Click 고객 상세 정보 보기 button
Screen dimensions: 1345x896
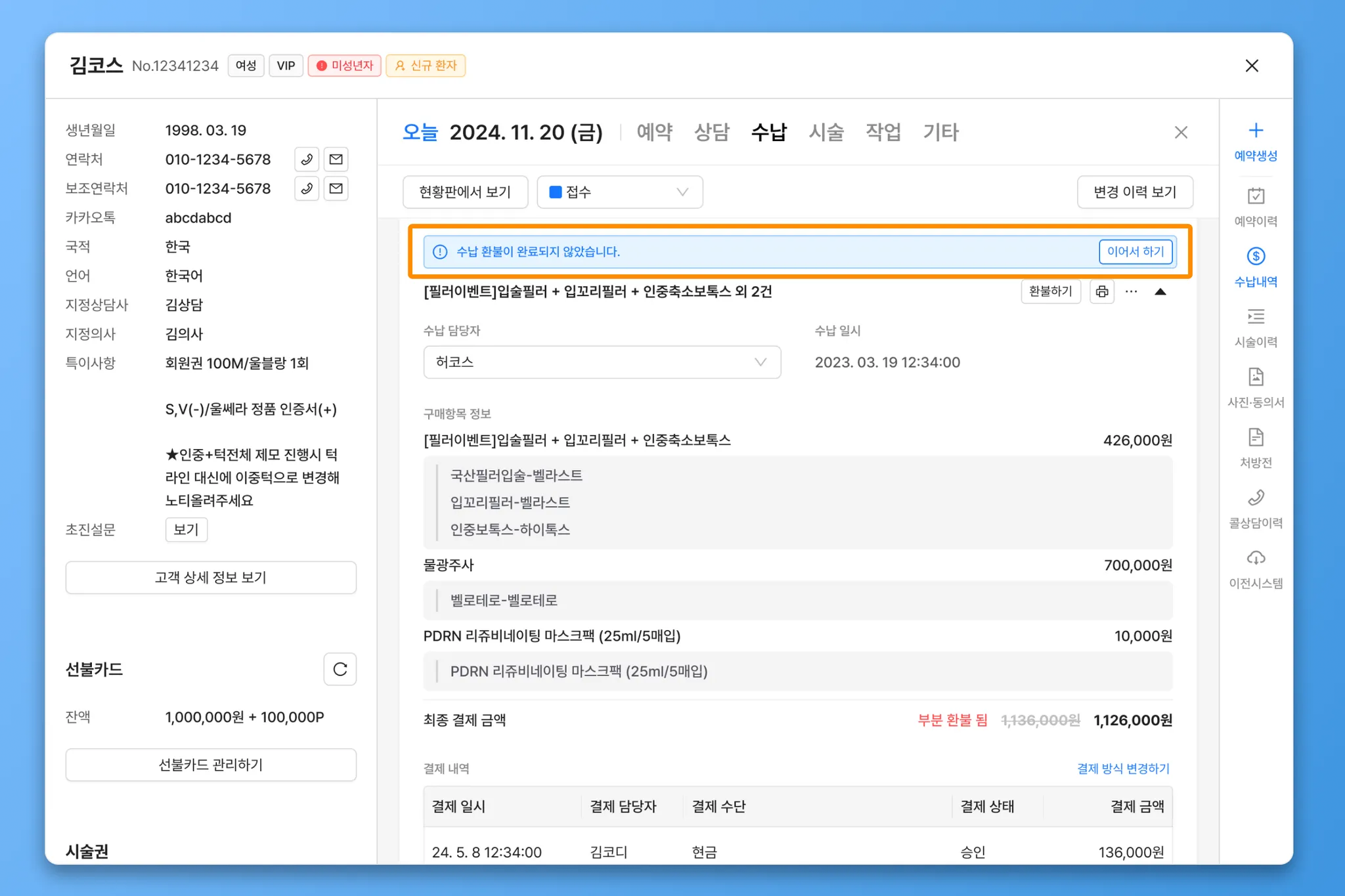coord(211,578)
